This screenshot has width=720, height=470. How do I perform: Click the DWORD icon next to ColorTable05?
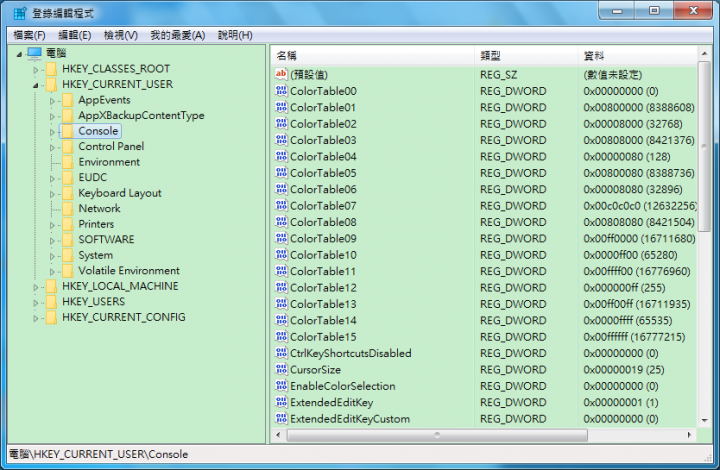[x=281, y=173]
